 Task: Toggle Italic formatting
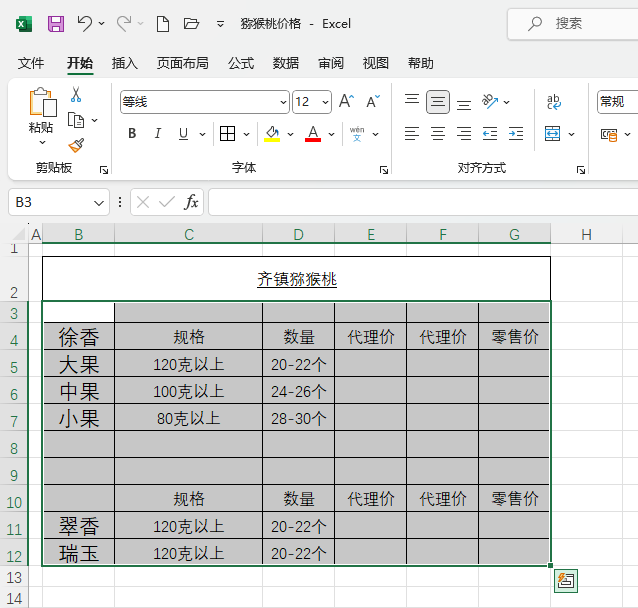tap(157, 133)
